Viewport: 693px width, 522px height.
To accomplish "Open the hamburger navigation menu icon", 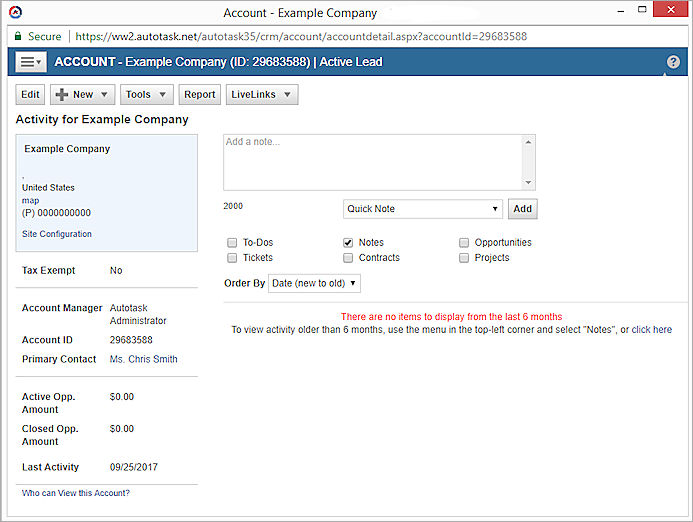I will 30,62.
